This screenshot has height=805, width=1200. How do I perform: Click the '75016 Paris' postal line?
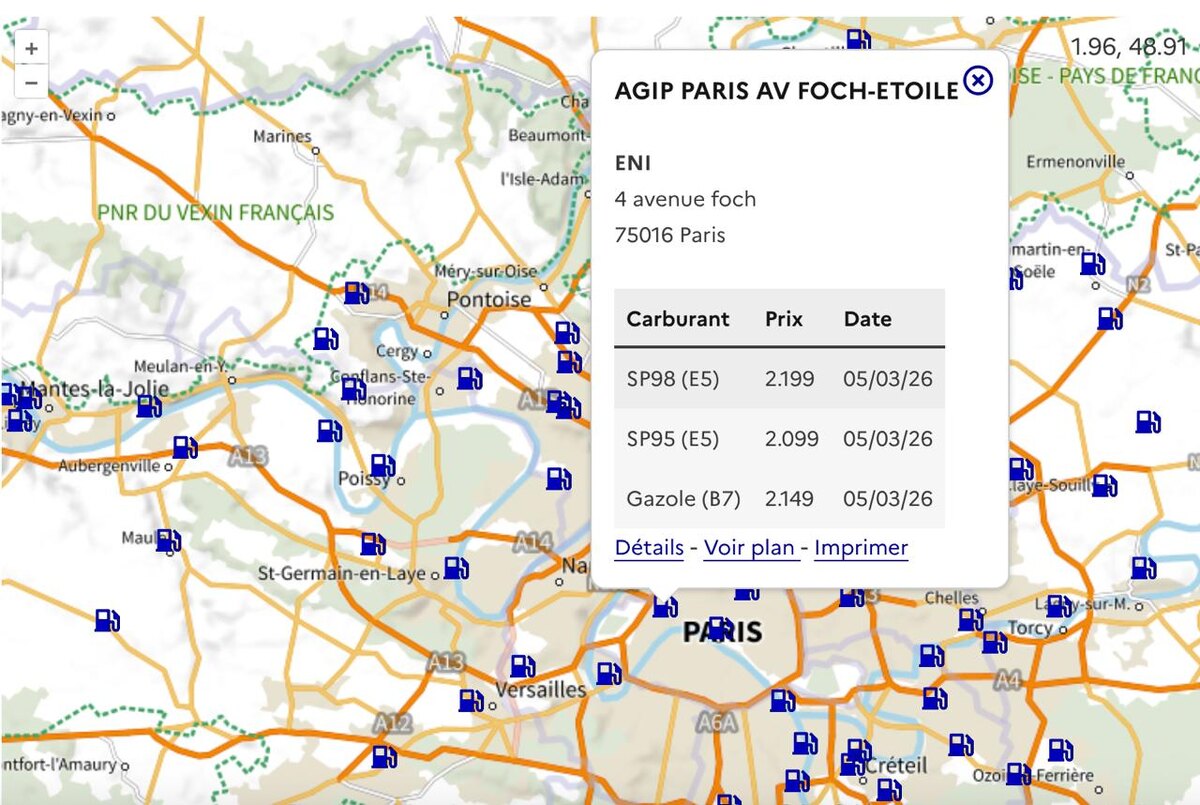(670, 236)
